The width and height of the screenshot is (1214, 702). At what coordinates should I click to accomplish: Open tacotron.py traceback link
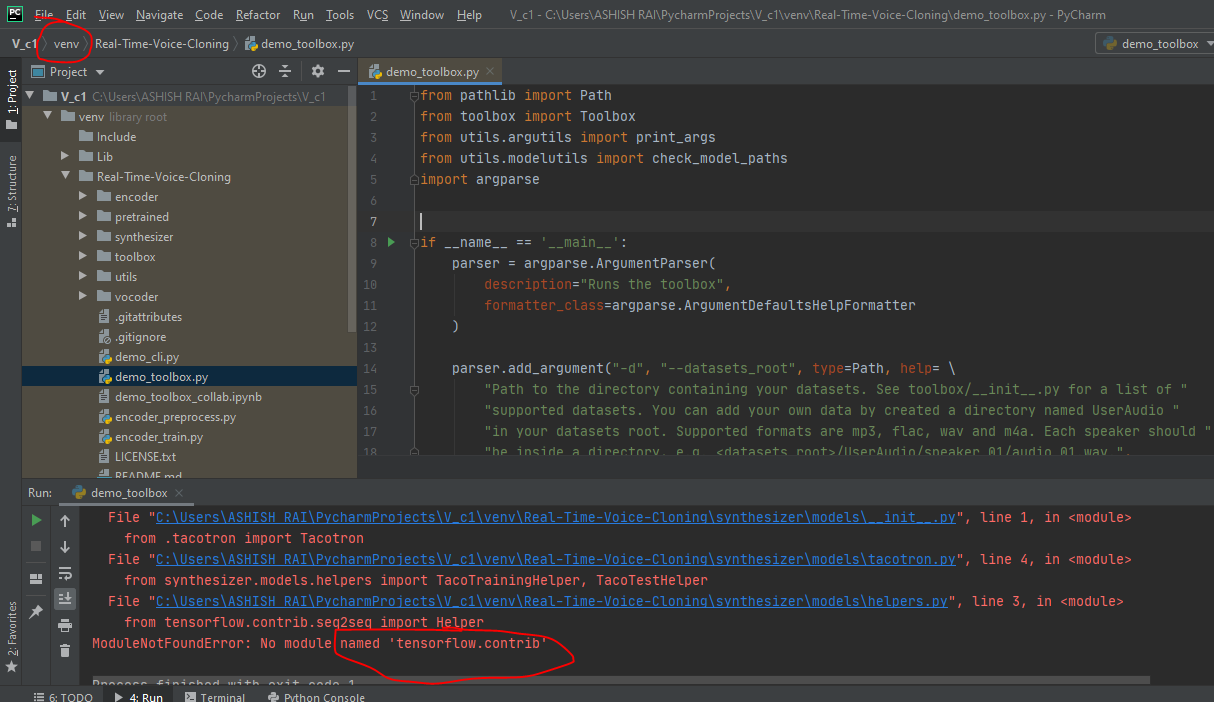pos(557,559)
